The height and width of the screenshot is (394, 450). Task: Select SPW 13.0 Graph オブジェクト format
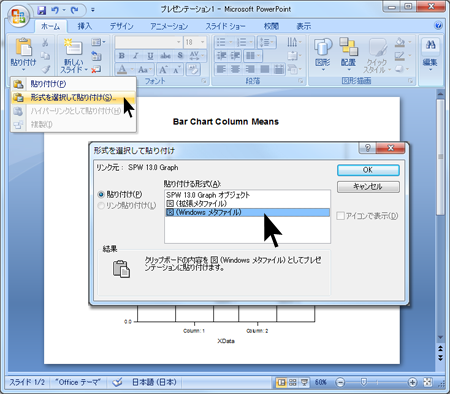(247, 195)
